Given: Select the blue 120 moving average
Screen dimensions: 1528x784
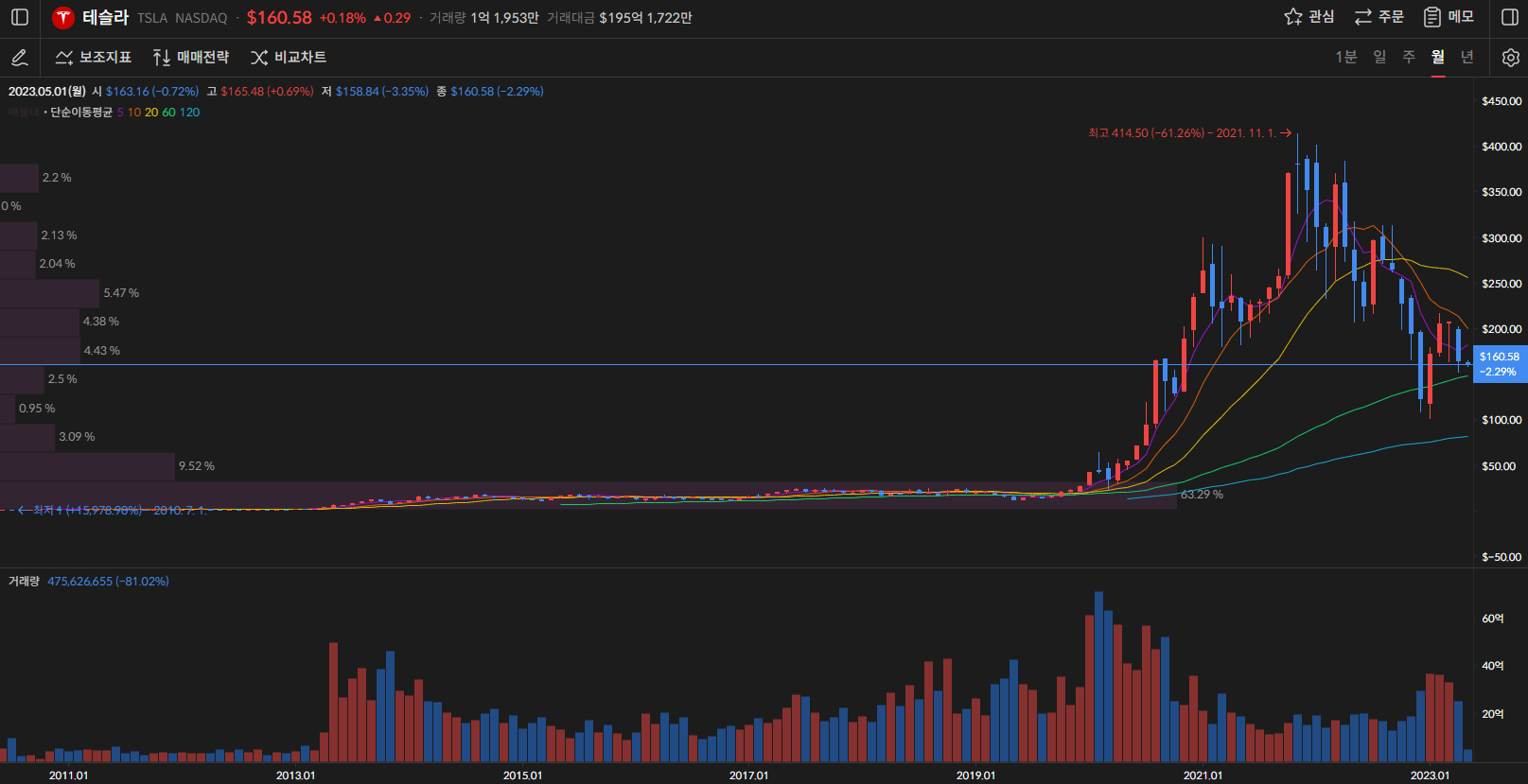Looking at the screenshot, I should pyautogui.click(x=190, y=113).
